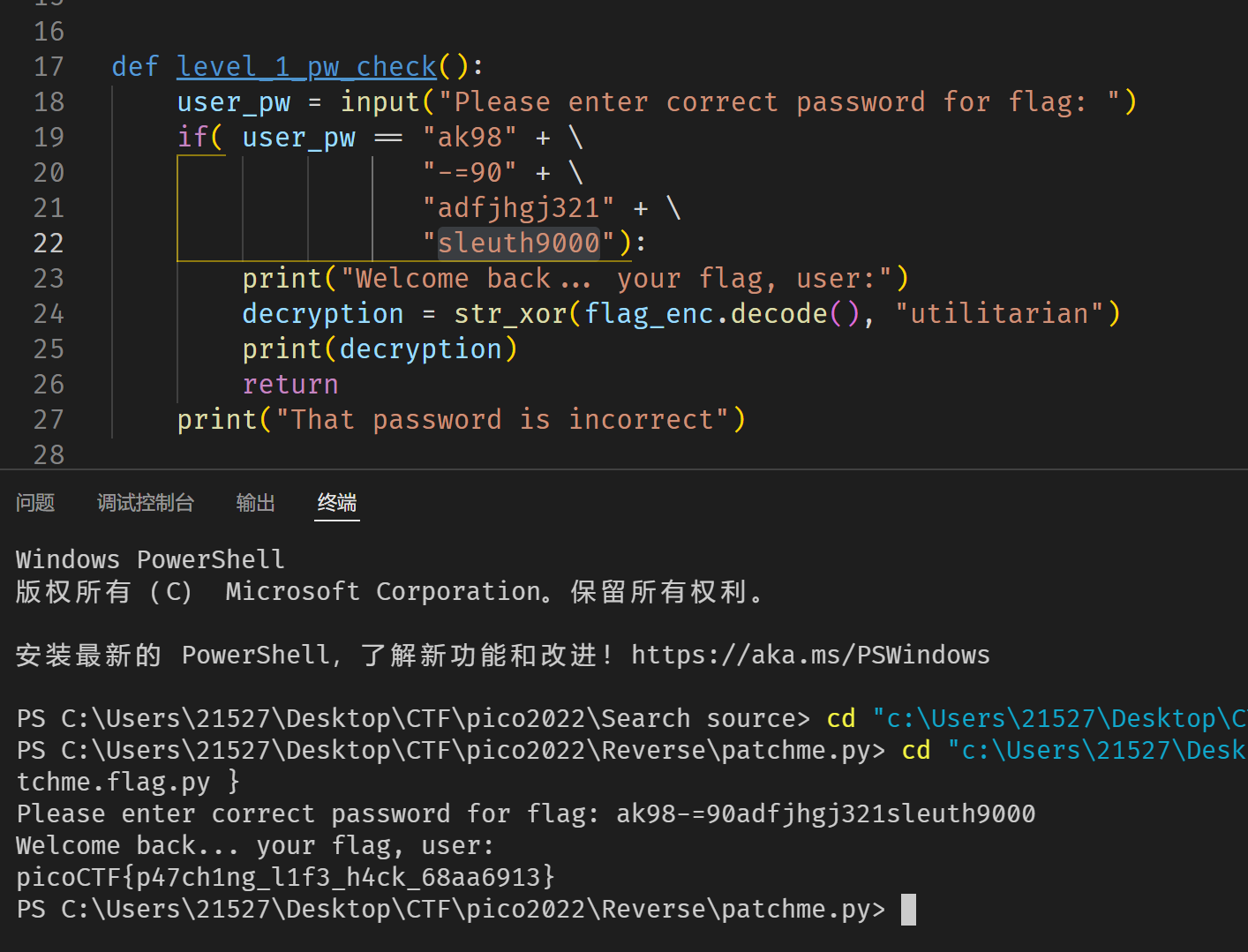Select the highlighted sleuth9000 string
Viewport: 1248px width, 952px height.
[x=518, y=243]
